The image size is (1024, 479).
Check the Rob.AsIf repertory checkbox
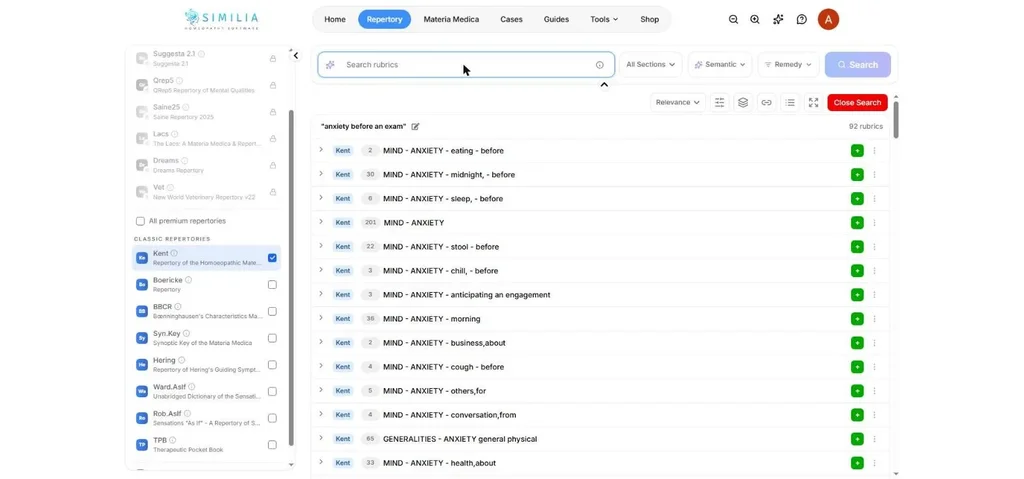[x=272, y=418]
